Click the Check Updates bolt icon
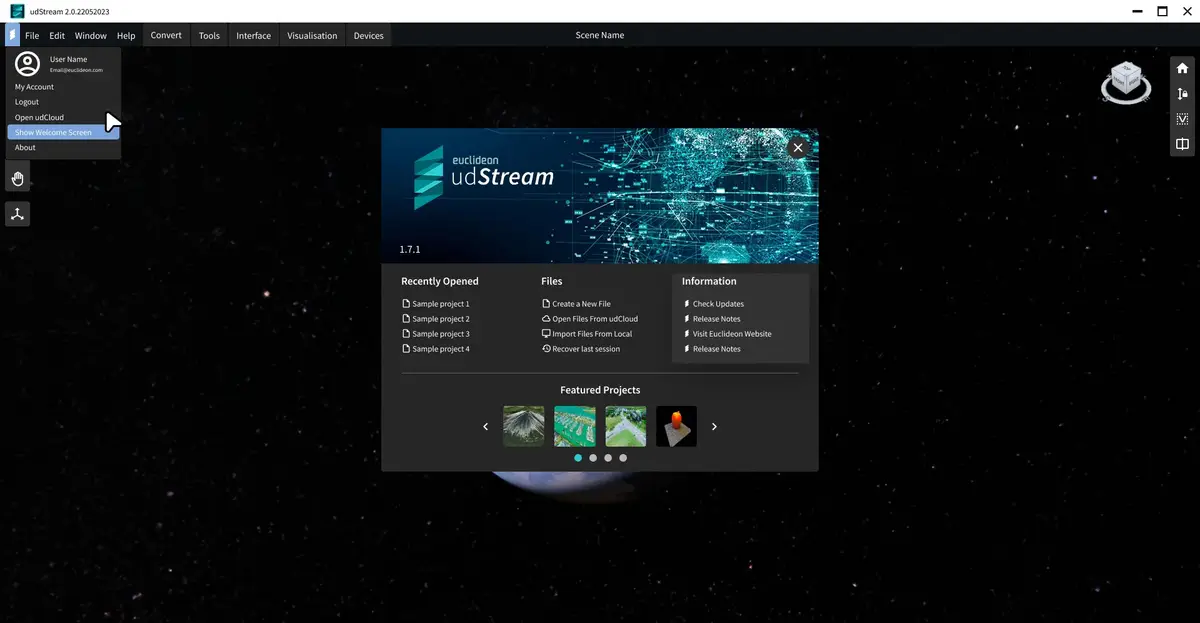 tap(686, 304)
